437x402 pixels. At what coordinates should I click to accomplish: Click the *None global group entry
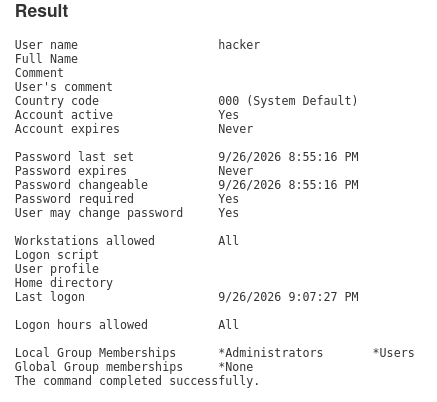pyautogui.click(x=236, y=367)
